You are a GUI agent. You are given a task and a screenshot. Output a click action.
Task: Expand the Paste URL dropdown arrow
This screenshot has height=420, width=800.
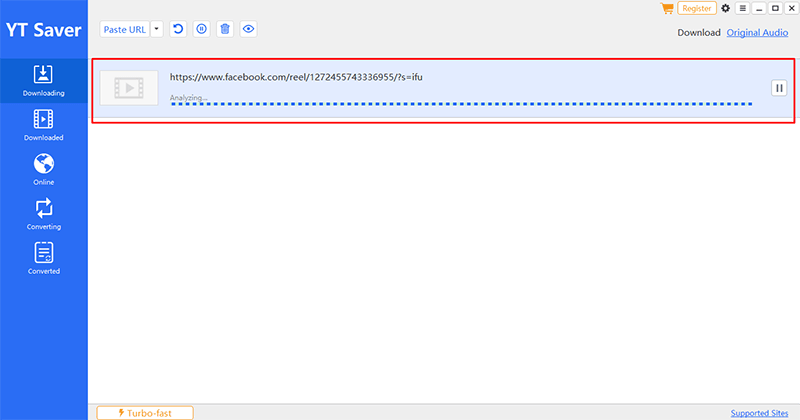pyautogui.click(x=157, y=29)
